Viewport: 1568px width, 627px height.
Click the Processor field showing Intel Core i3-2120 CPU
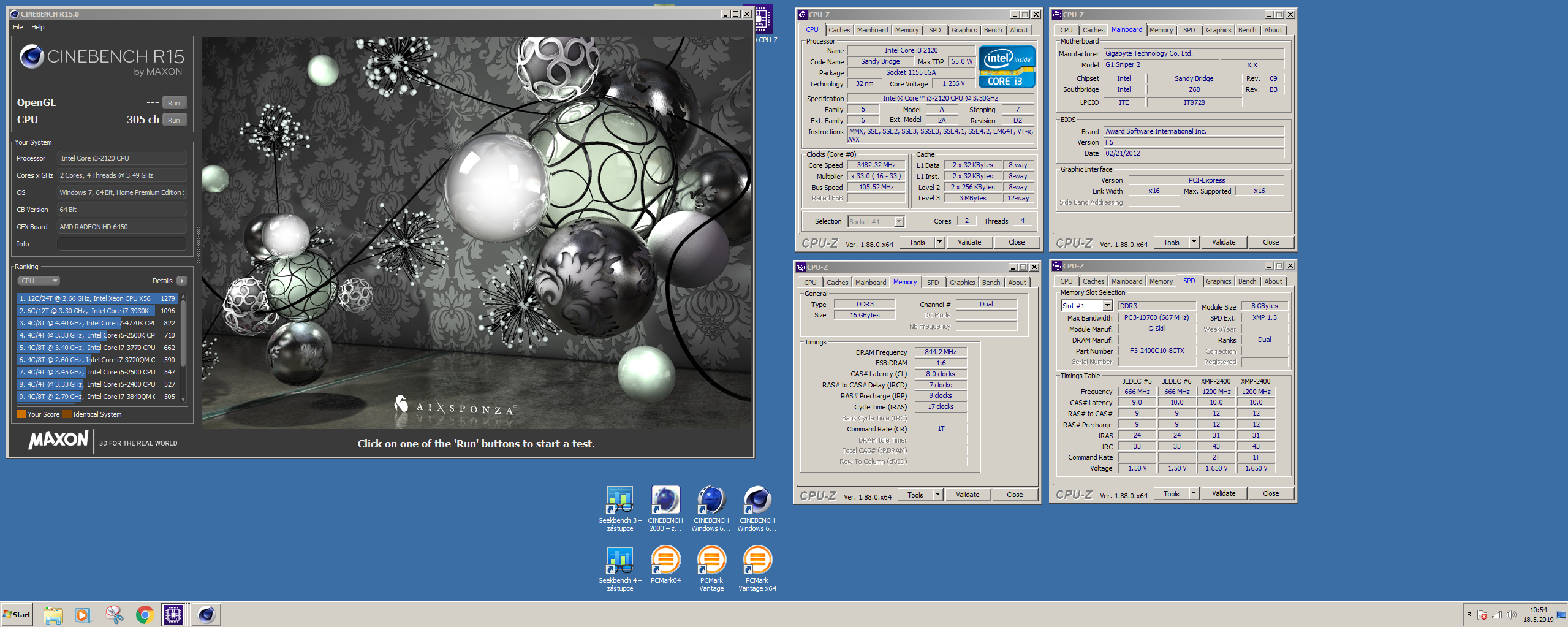[122, 158]
